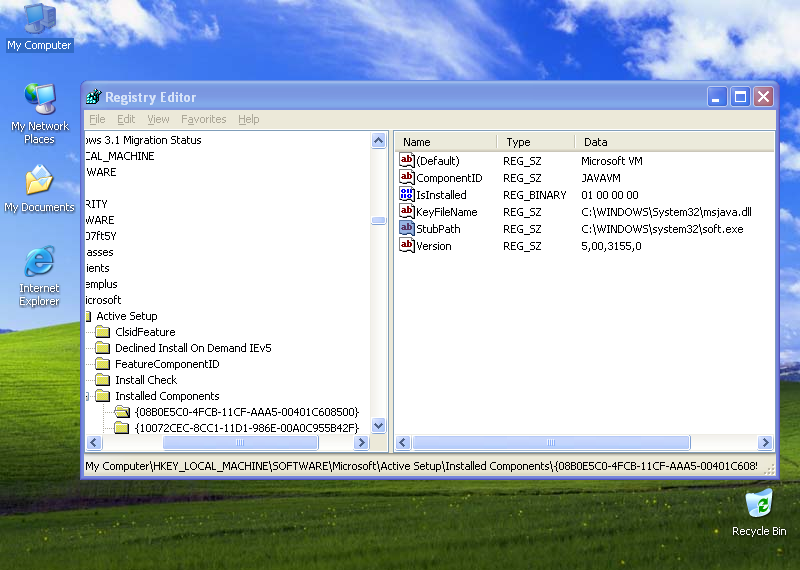Select the '3.1 Migration Status' tree row

point(144,140)
